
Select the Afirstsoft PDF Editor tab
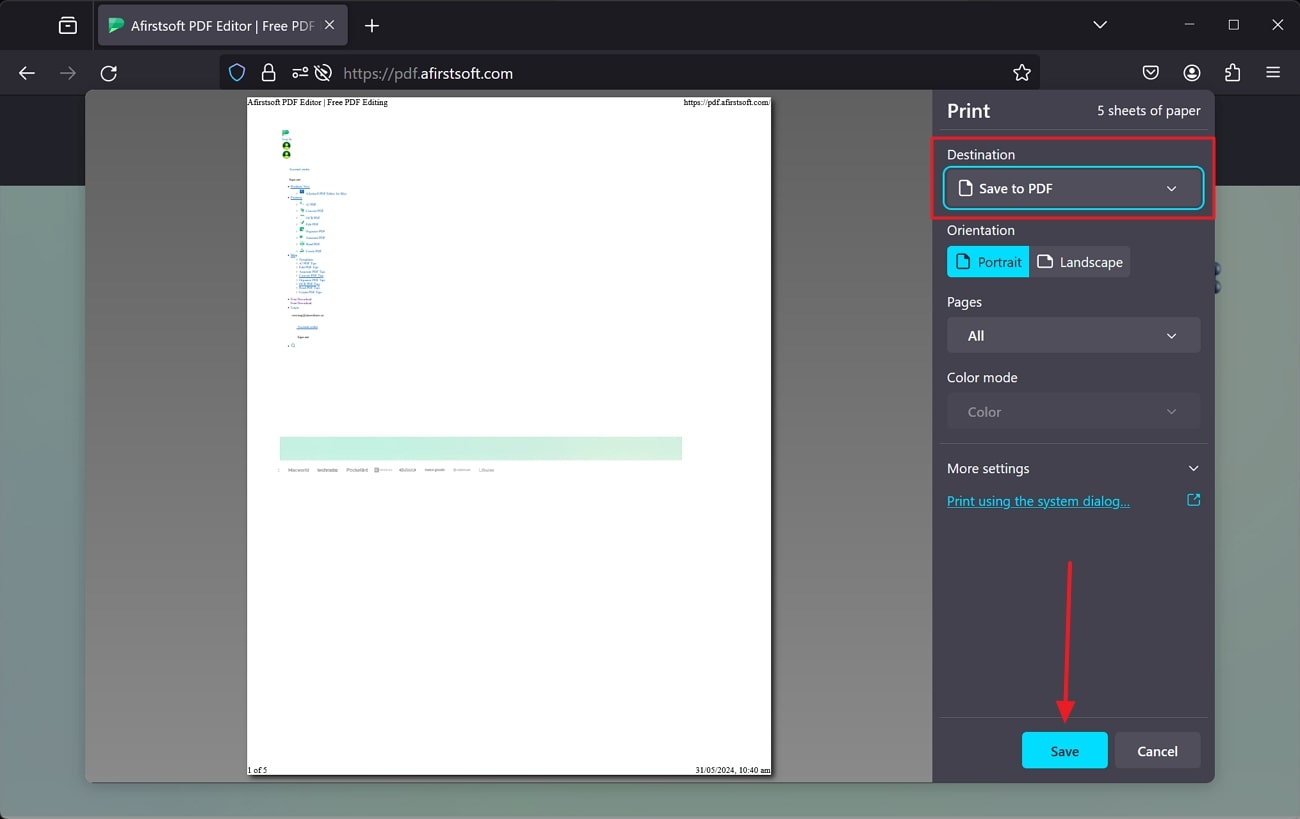point(223,25)
